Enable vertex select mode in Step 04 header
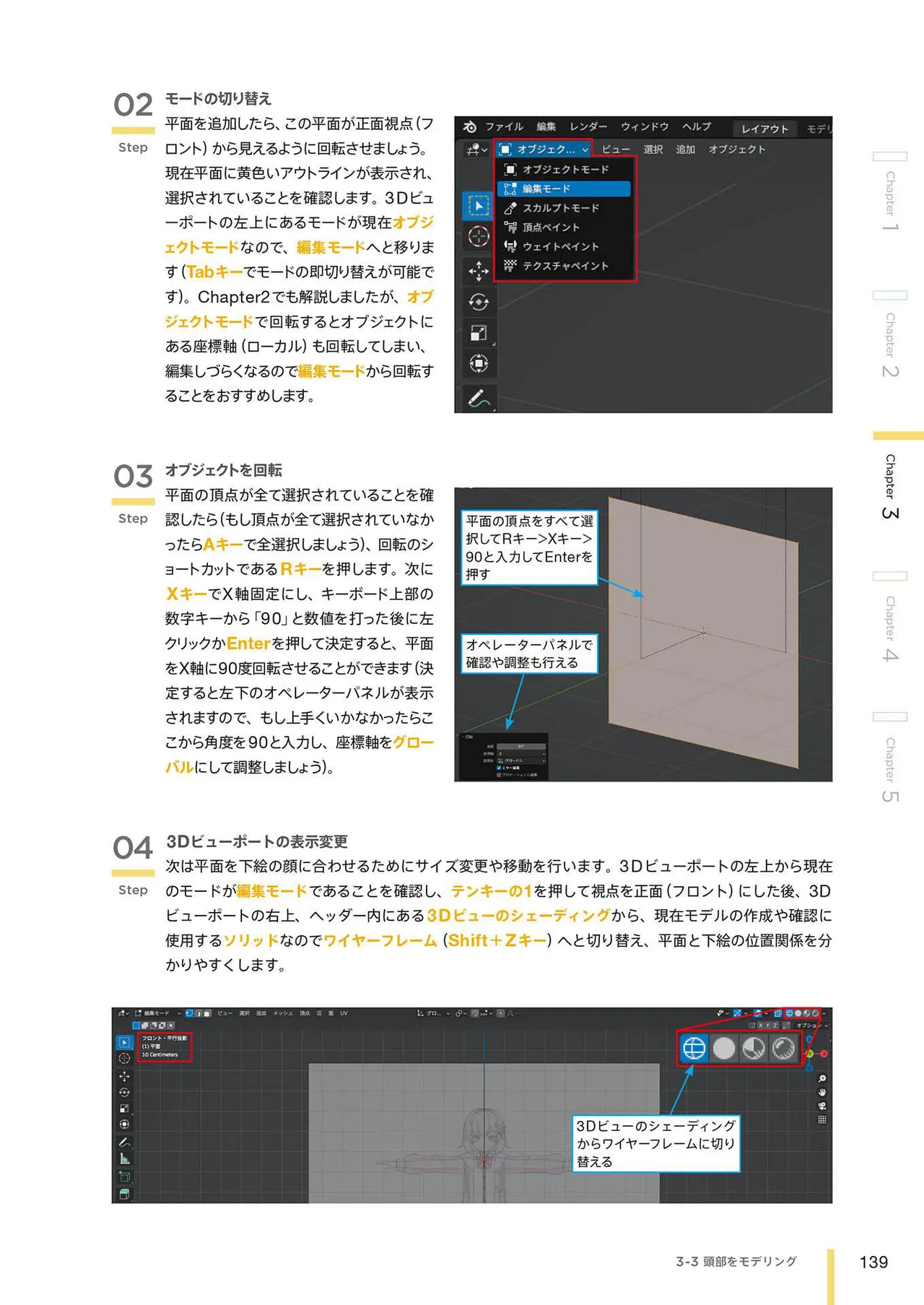The width and height of the screenshot is (924, 1305). [189, 1013]
